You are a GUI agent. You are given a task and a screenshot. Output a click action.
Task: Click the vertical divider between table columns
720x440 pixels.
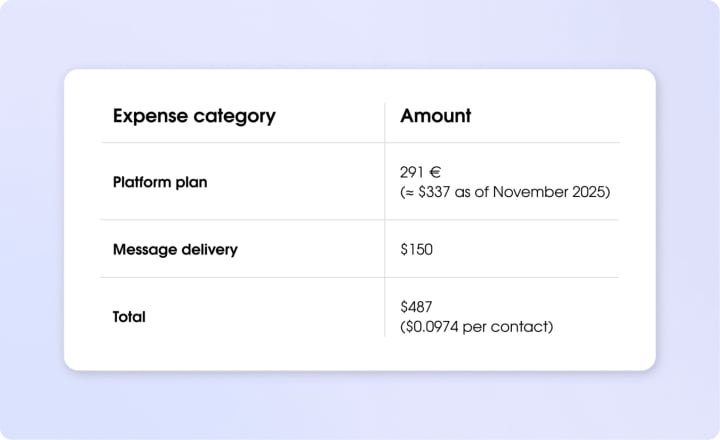tap(385, 220)
